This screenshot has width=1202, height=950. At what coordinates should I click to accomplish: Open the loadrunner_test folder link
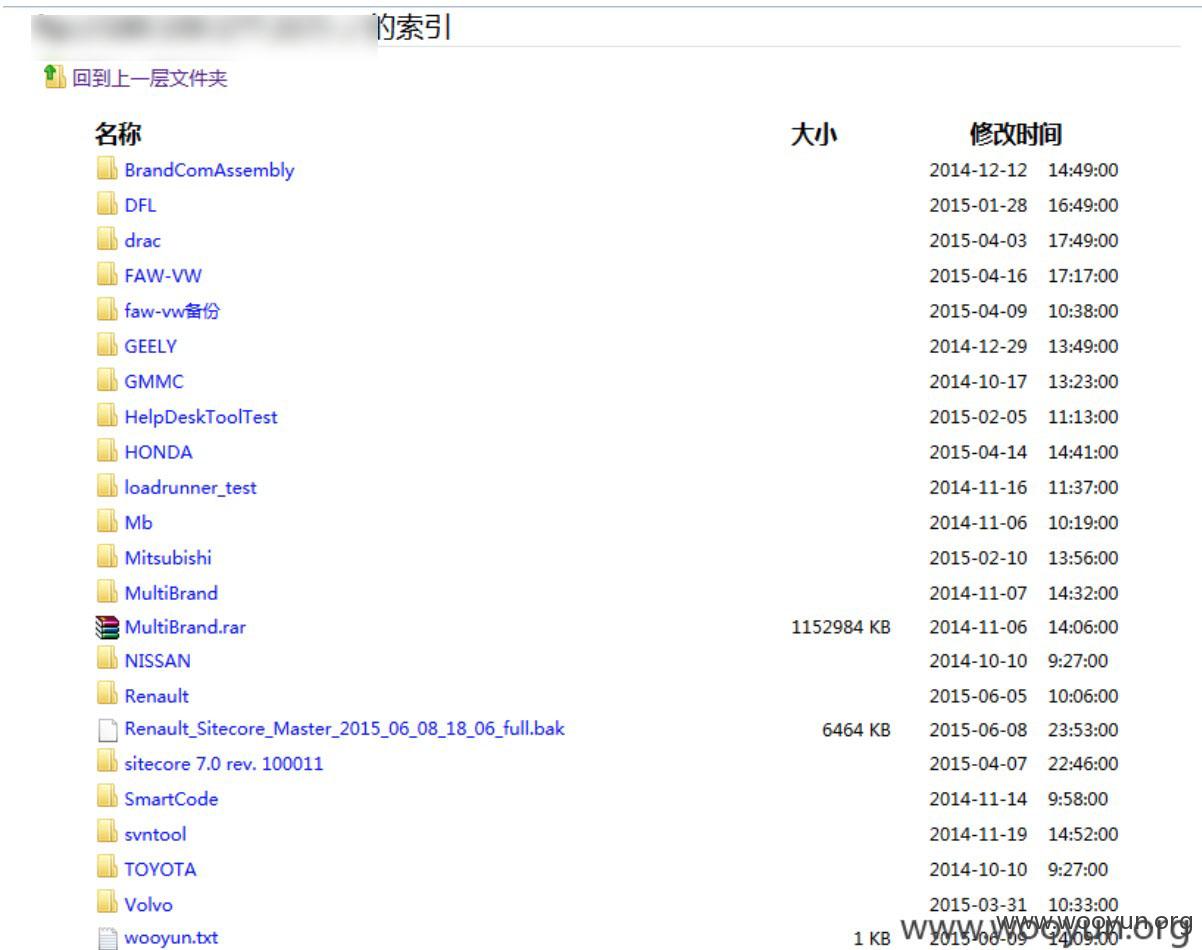click(x=190, y=488)
